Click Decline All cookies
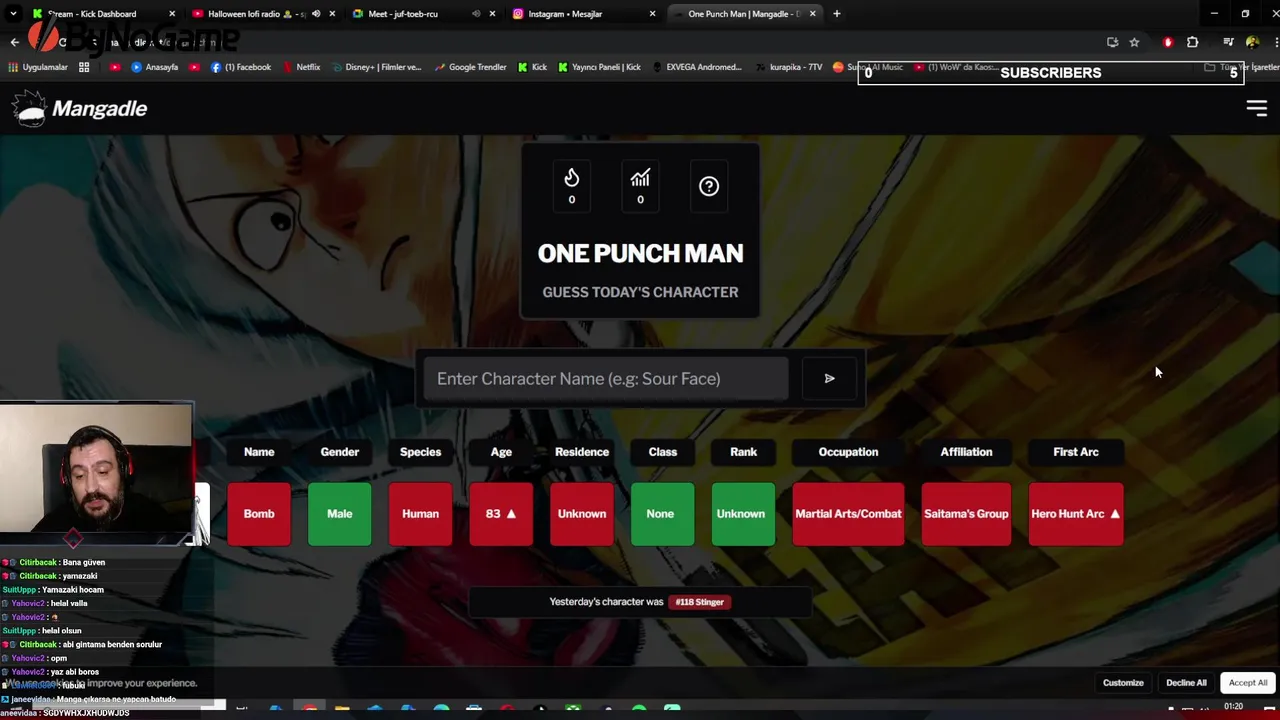The image size is (1280, 720). [x=1186, y=683]
